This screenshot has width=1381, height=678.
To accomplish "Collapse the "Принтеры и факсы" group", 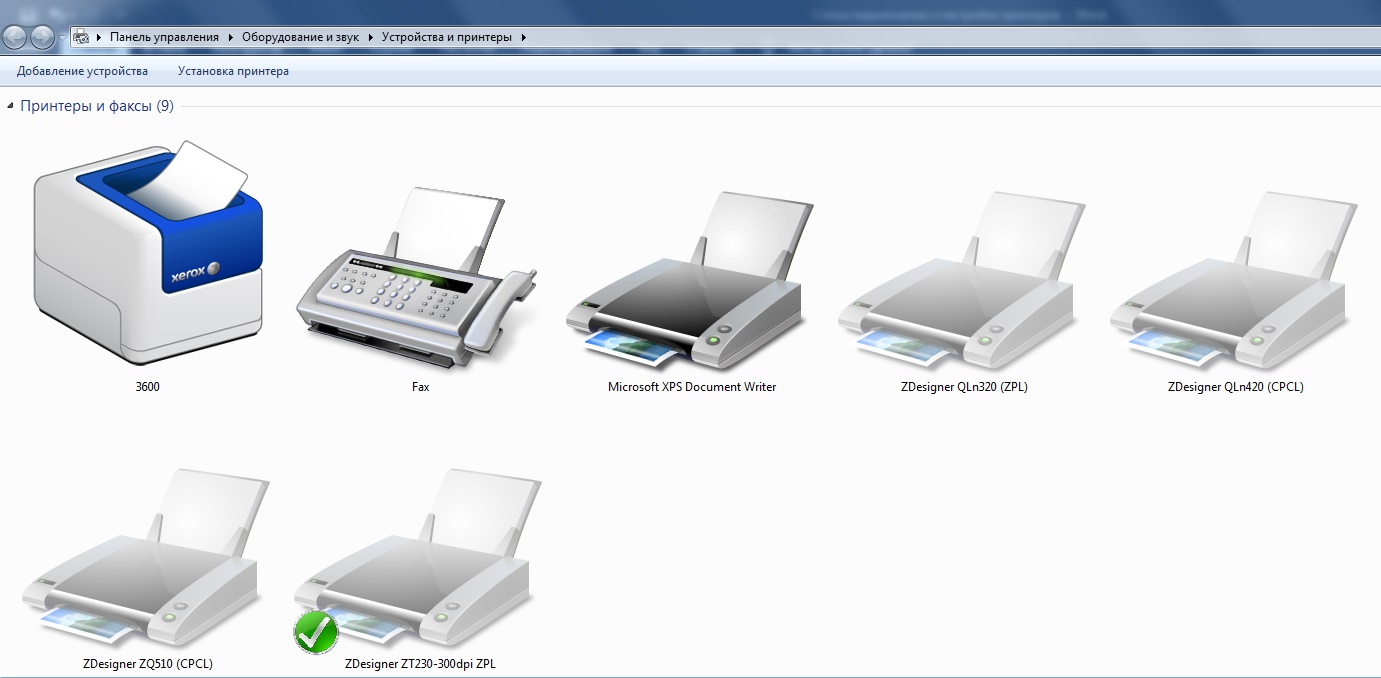I will point(10,106).
